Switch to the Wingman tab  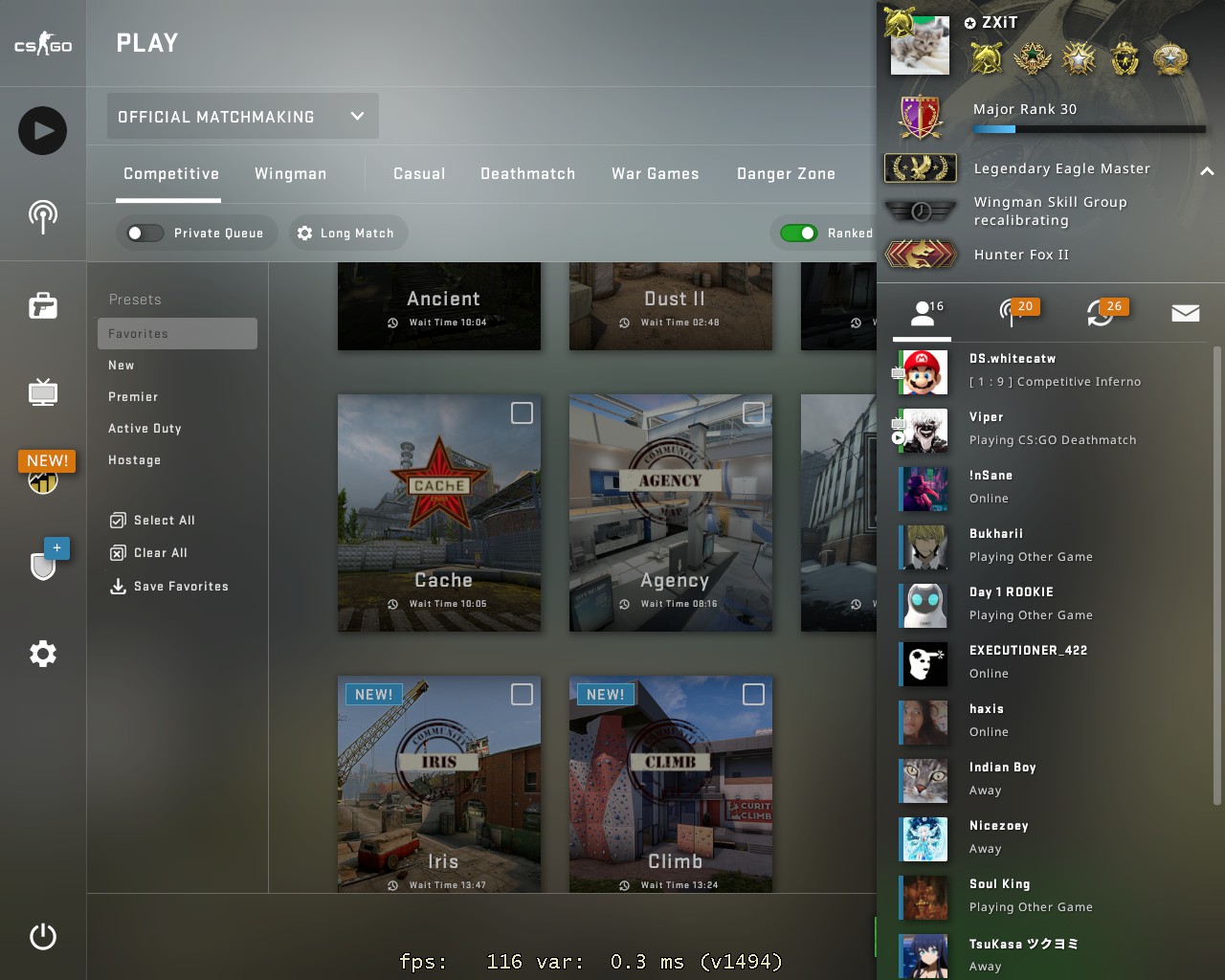(291, 173)
